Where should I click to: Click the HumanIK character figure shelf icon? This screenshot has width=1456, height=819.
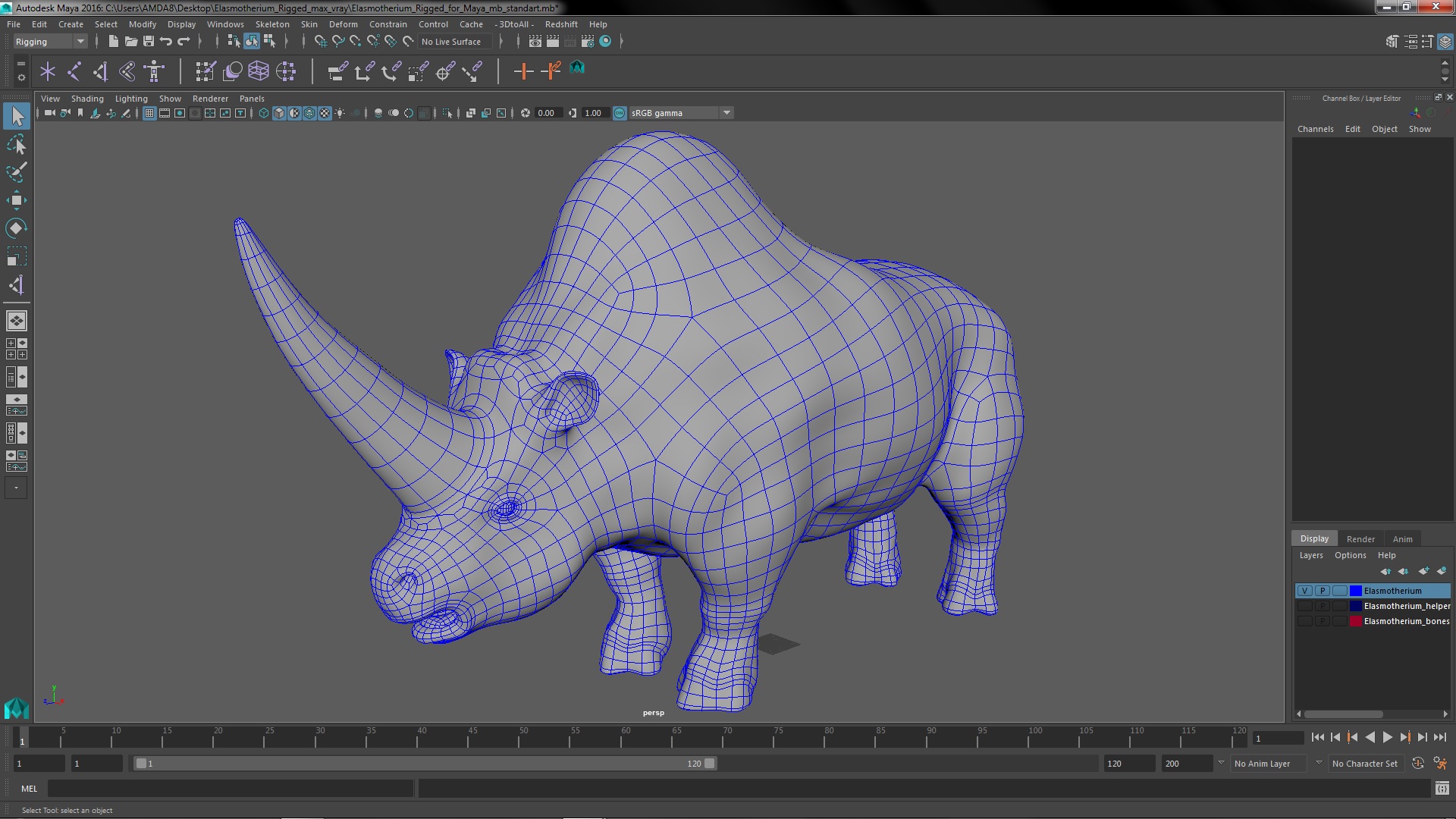pyautogui.click(x=154, y=71)
